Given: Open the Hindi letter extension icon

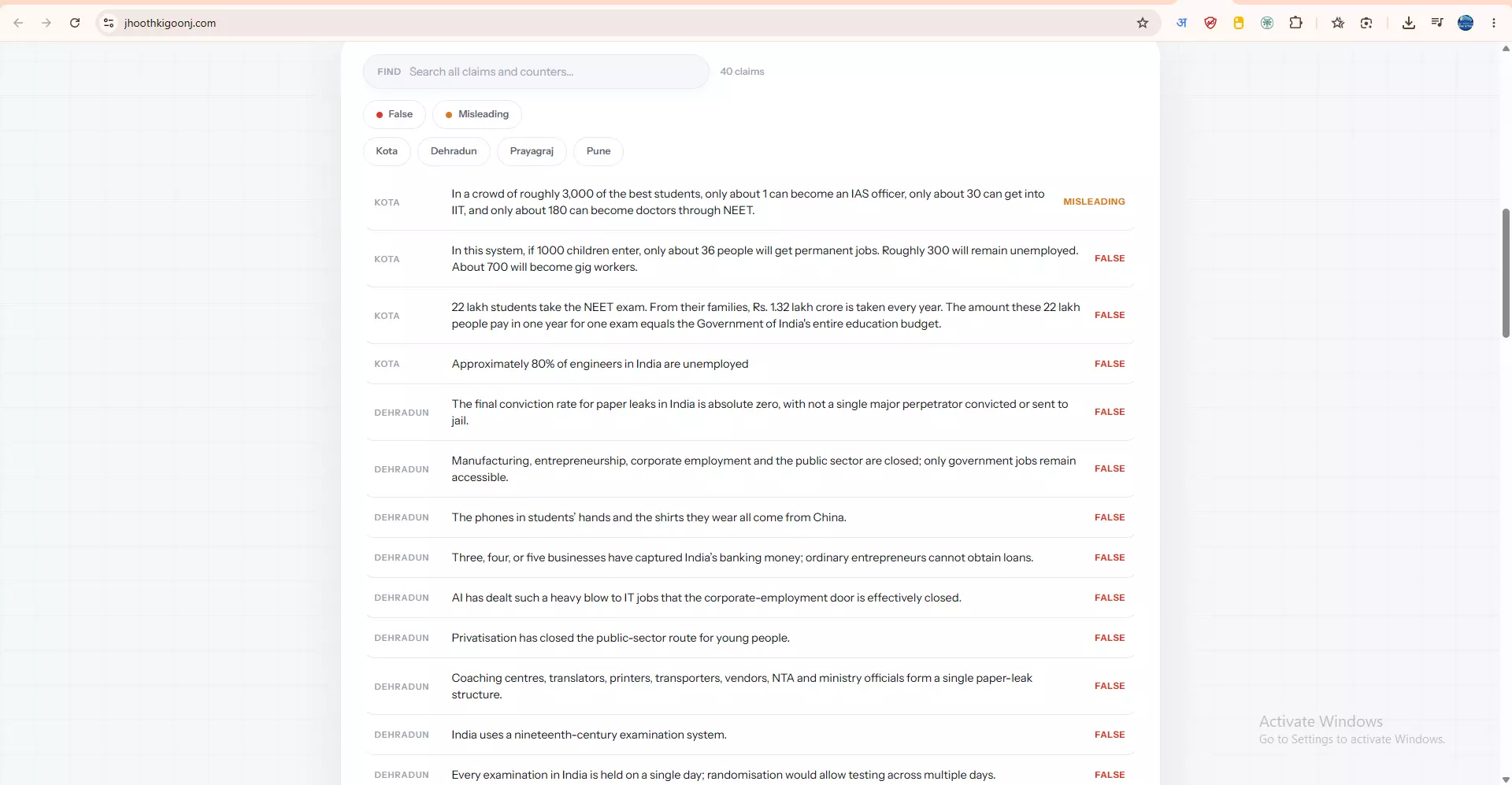Looking at the screenshot, I should pyautogui.click(x=1182, y=23).
